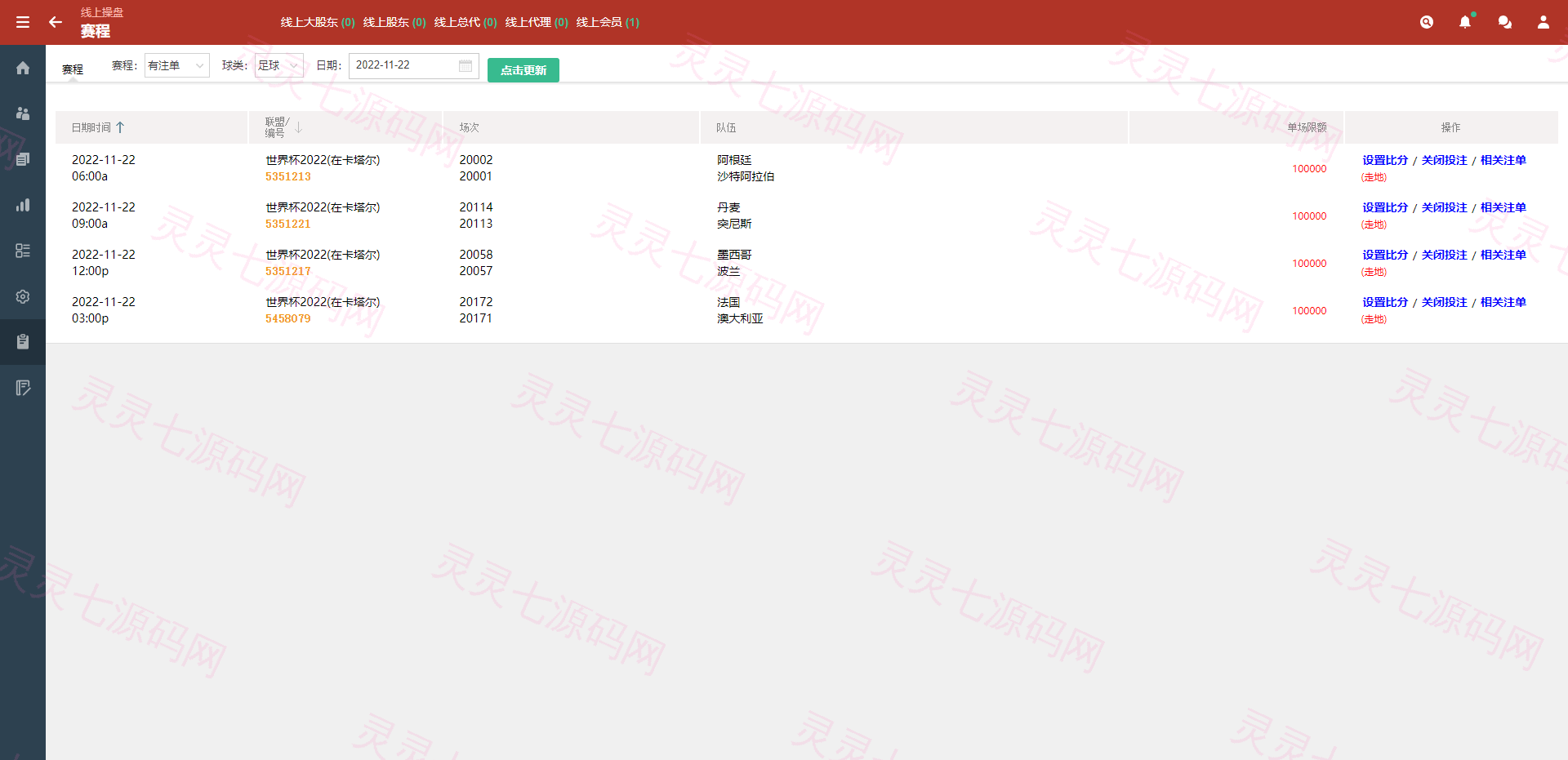
Task: Click league number 5351213
Action: (287, 176)
